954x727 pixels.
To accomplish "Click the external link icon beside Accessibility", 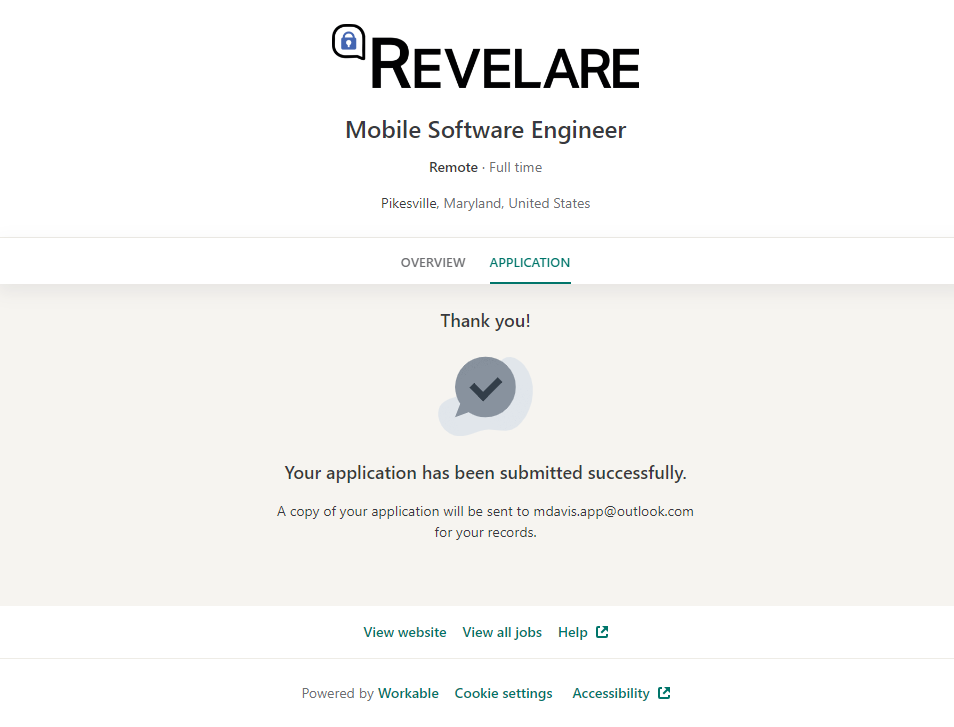I will tap(664, 693).
